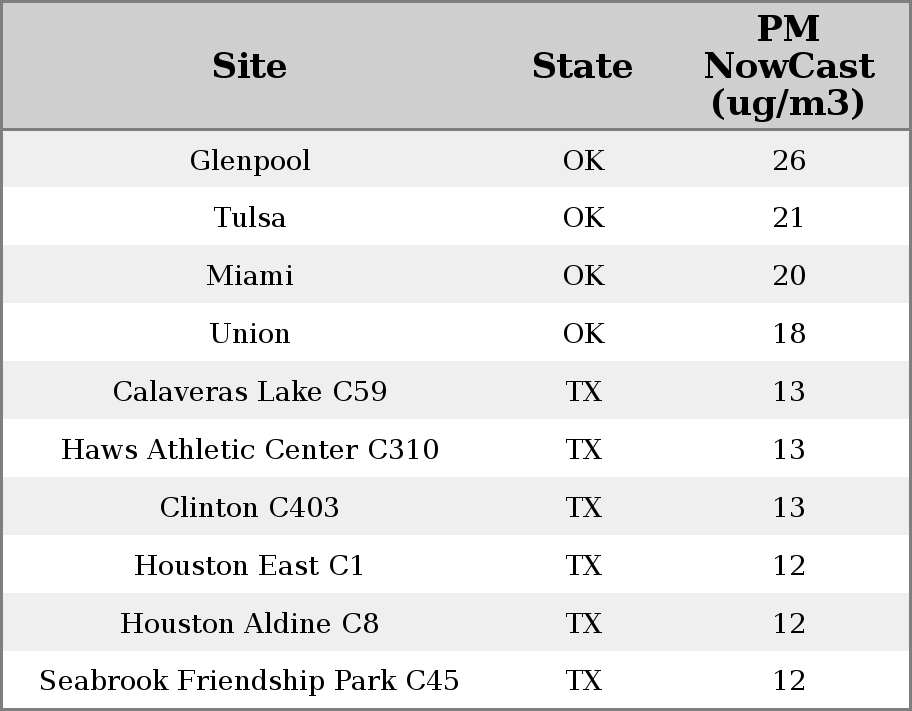Click the OK state cell for Glenpool

click(583, 159)
